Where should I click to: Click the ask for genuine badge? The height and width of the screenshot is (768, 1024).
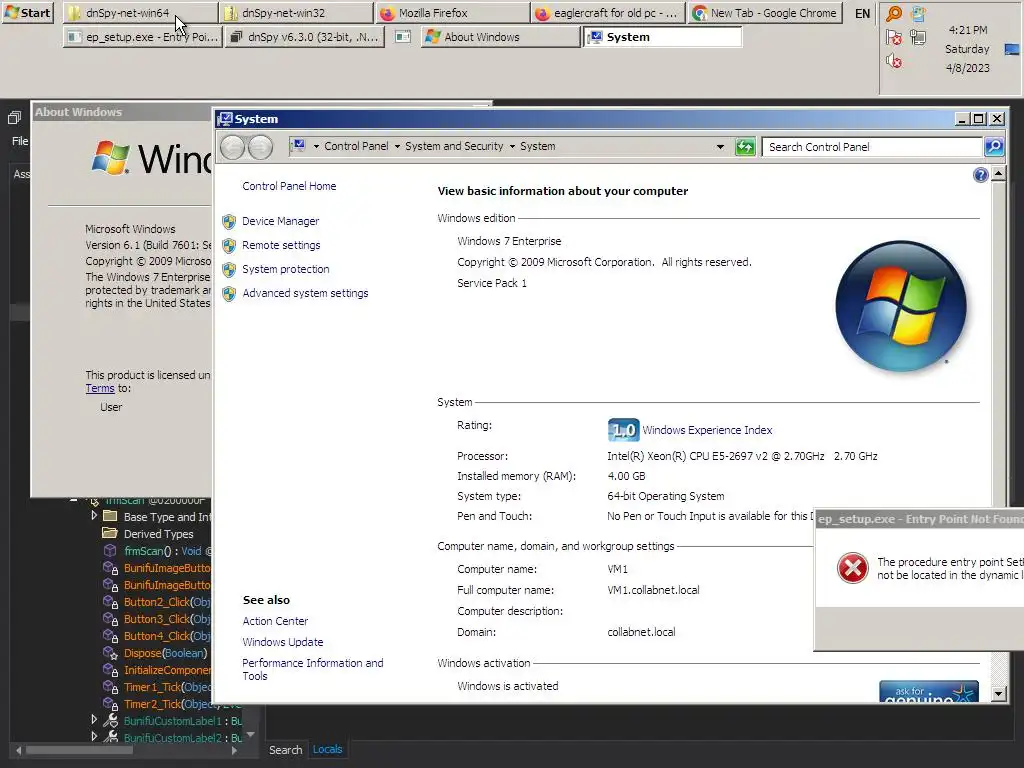coord(929,692)
